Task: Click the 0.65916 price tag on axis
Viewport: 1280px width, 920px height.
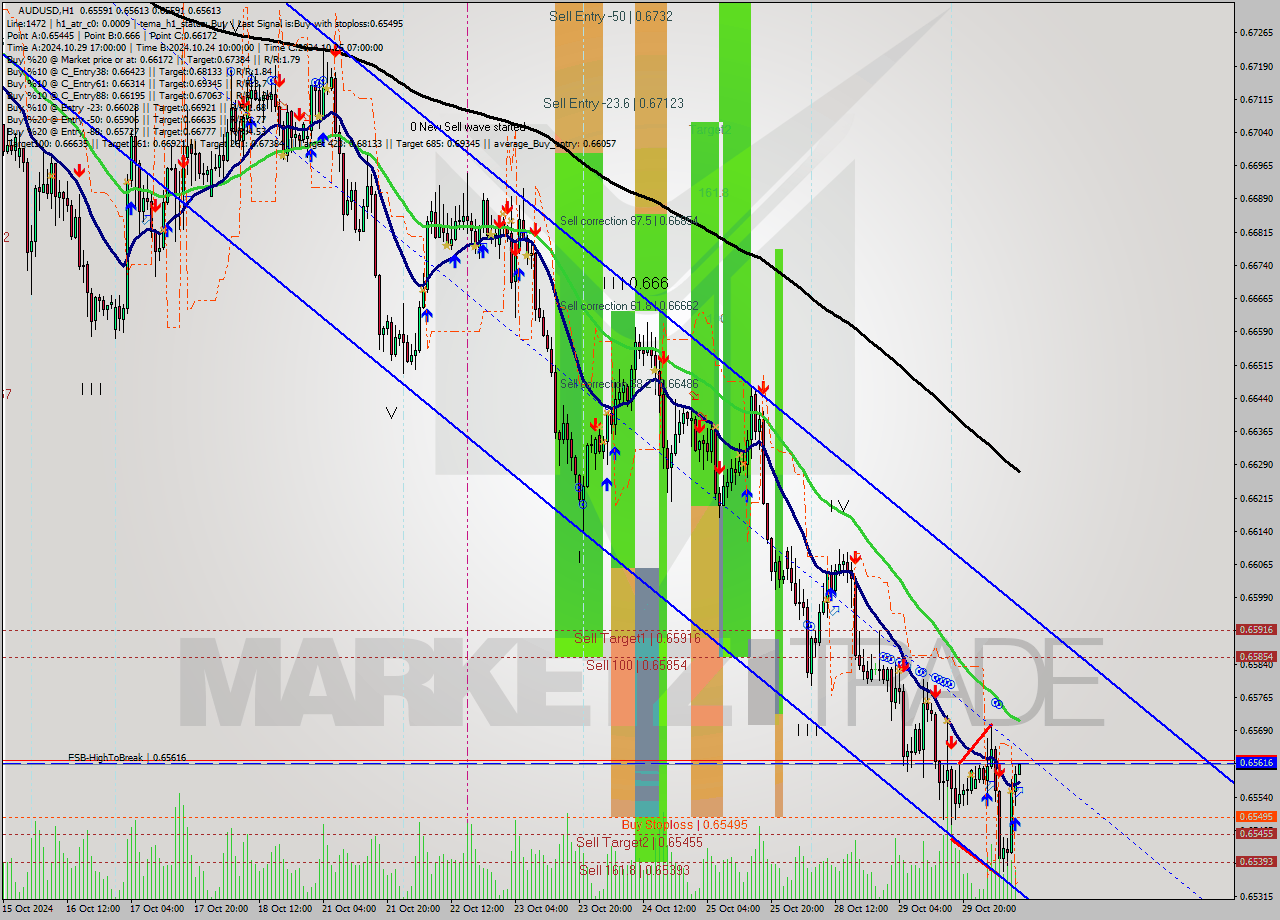Action: coord(1256,630)
